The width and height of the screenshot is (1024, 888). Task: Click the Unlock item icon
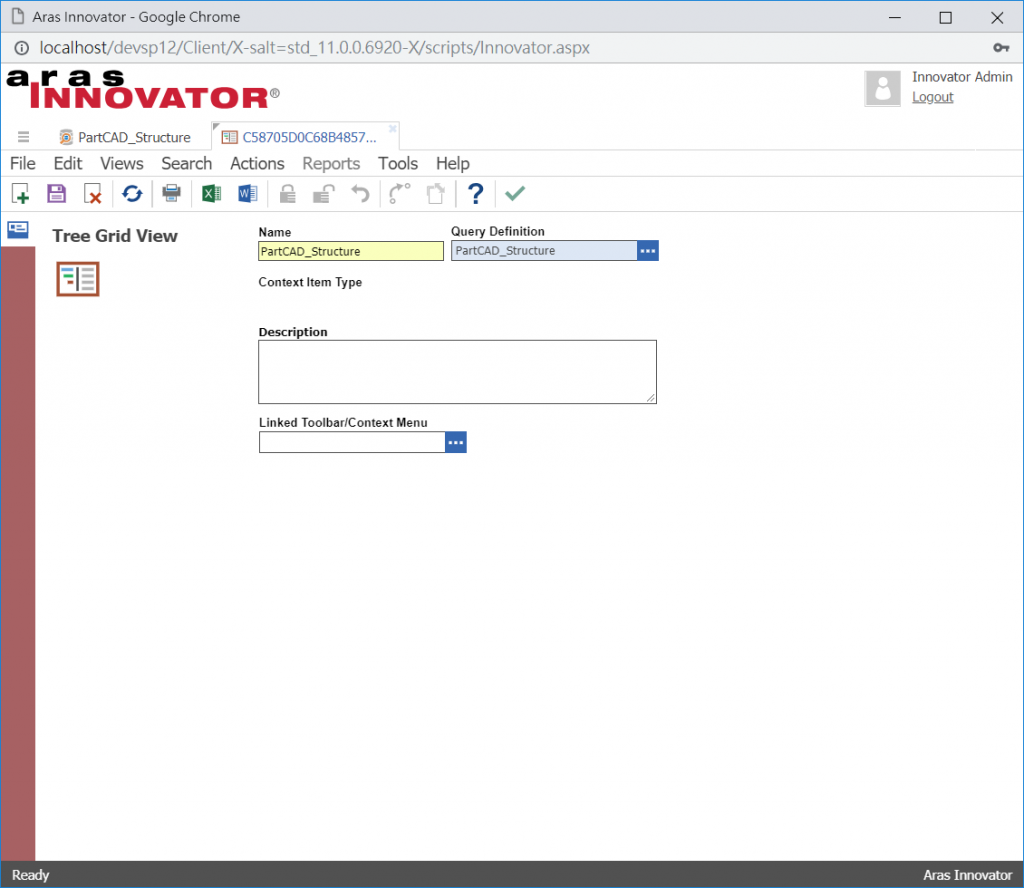[x=324, y=194]
